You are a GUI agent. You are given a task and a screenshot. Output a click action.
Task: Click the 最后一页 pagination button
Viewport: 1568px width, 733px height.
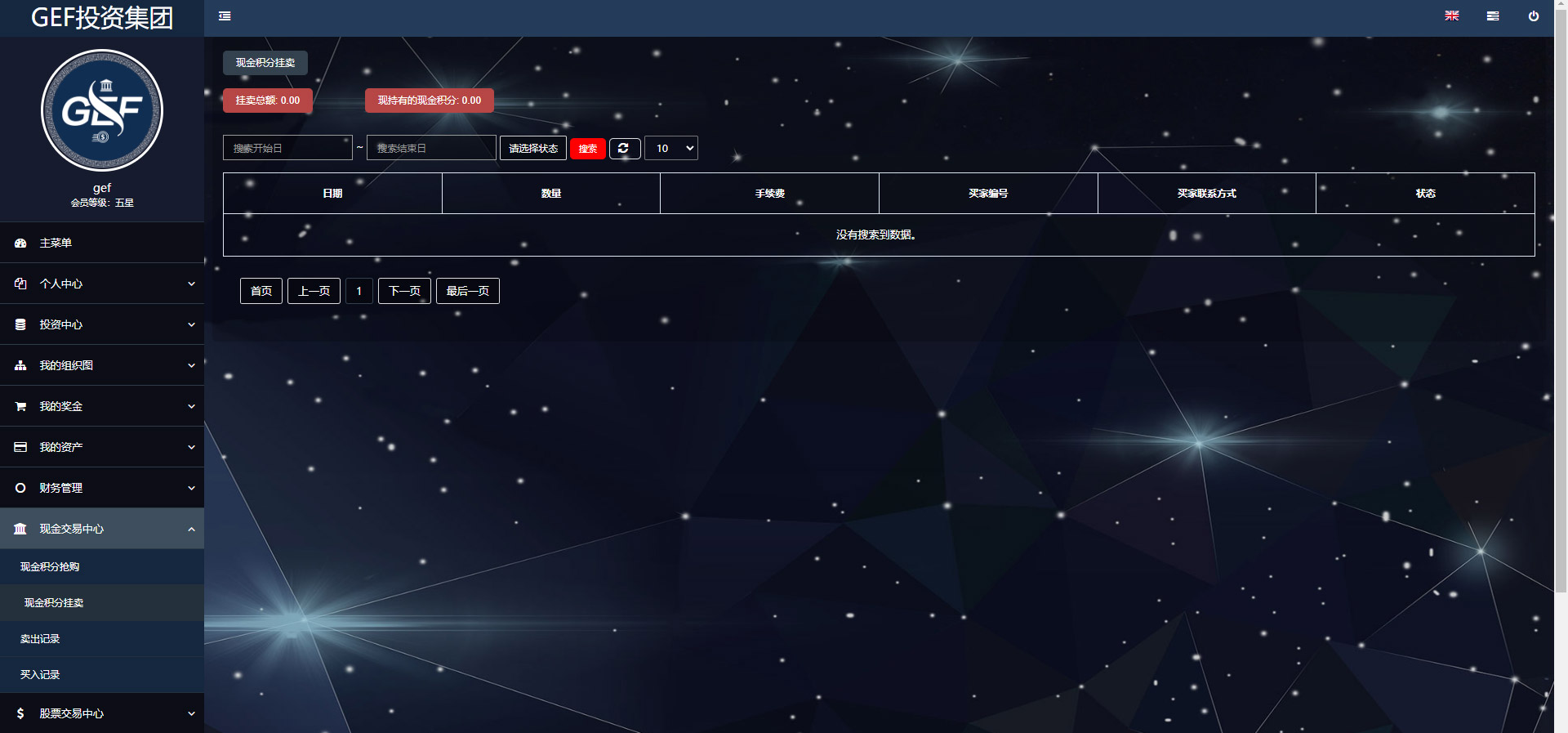(x=467, y=291)
